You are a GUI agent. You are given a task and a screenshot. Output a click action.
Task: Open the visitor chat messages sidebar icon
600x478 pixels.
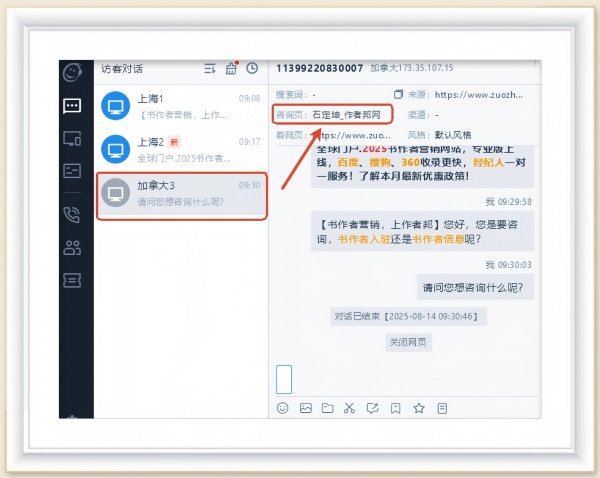(x=72, y=105)
